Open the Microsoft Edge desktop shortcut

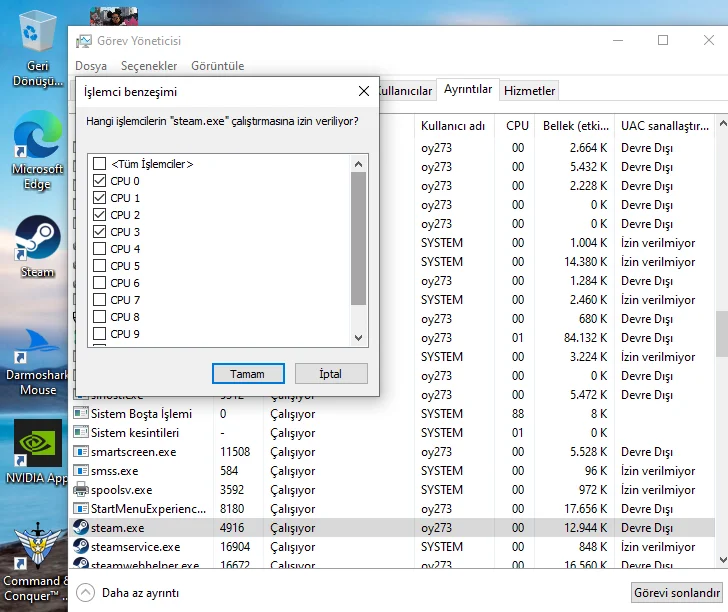[x=37, y=150]
